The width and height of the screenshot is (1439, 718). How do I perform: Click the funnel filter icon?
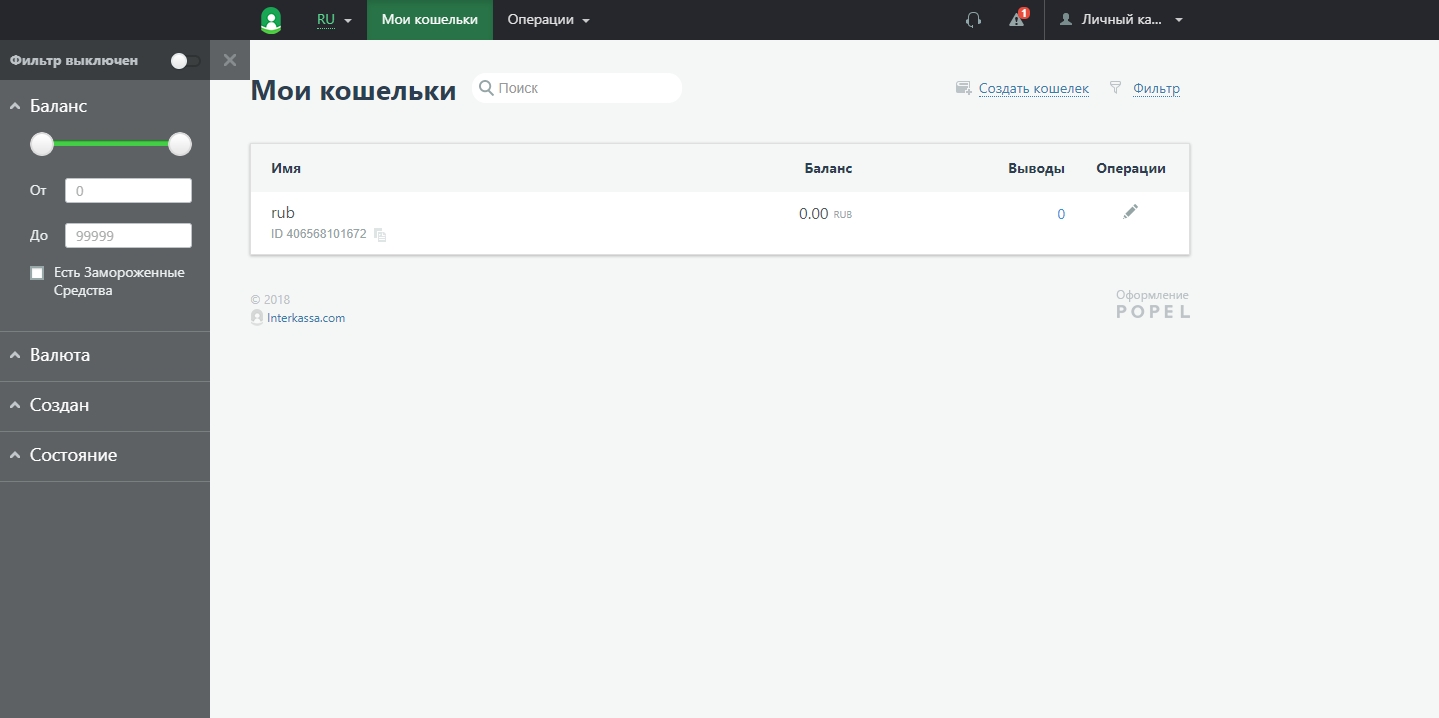tap(1115, 88)
